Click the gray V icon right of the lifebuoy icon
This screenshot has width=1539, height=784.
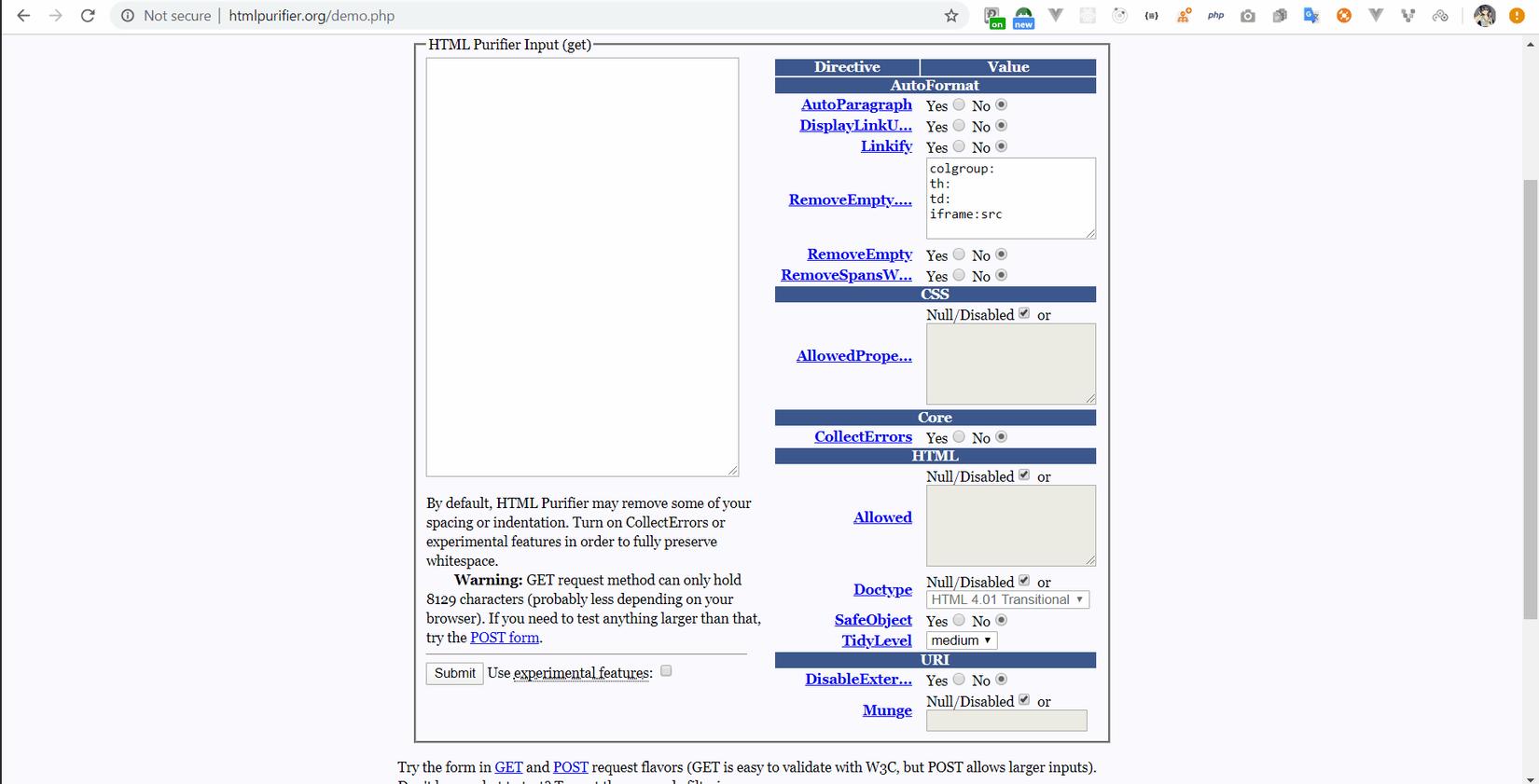(x=1376, y=16)
